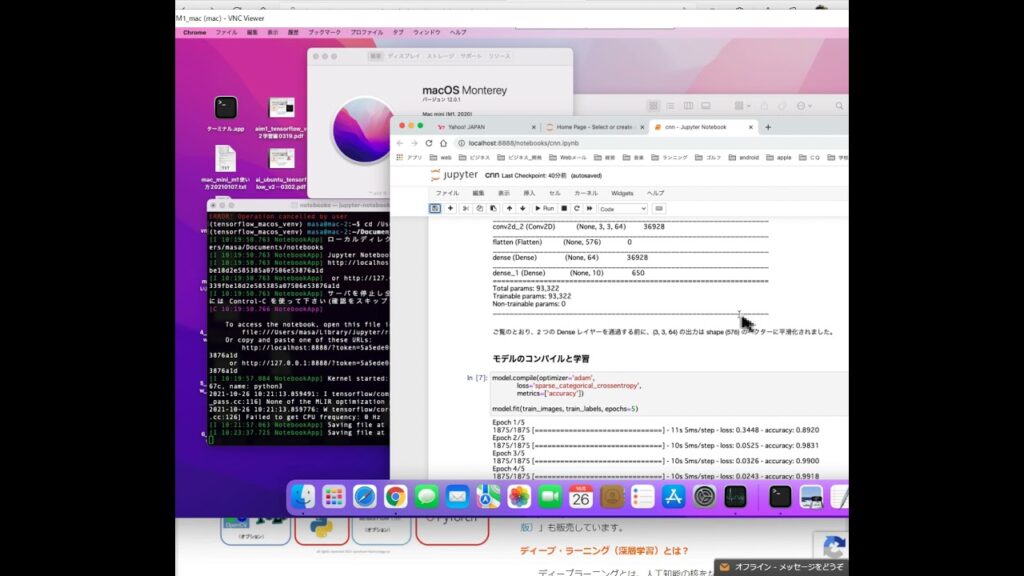Open the command palette keyboard icon
This screenshot has height=576, width=1024.
659,208
